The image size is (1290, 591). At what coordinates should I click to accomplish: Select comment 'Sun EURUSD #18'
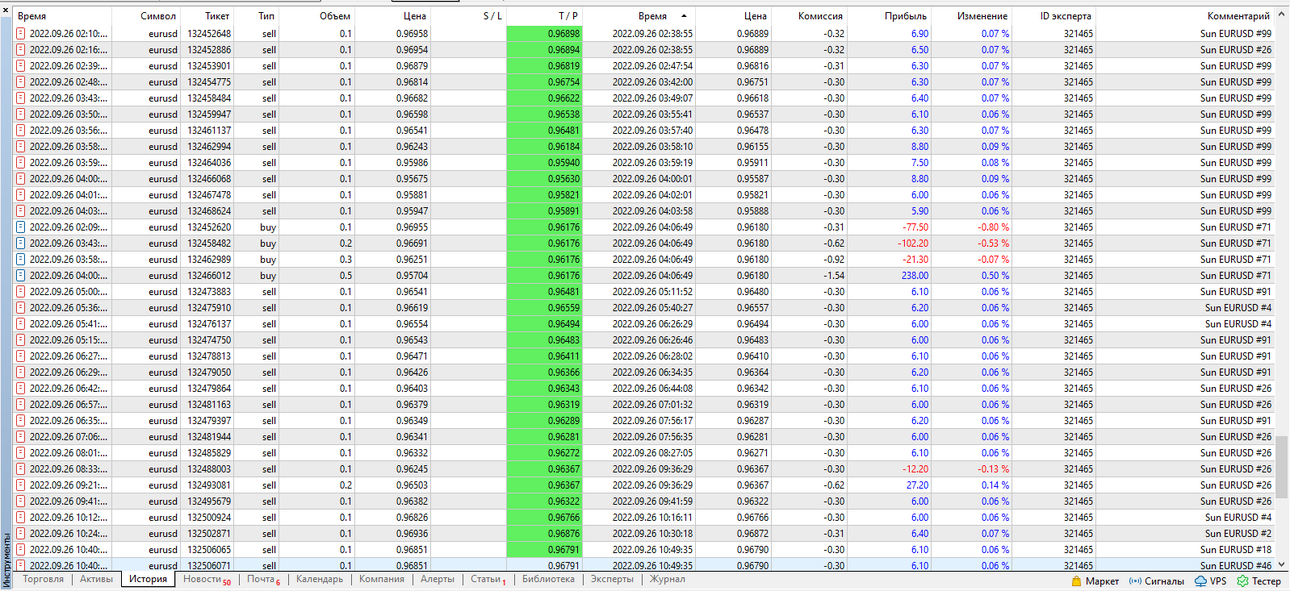1236,549
